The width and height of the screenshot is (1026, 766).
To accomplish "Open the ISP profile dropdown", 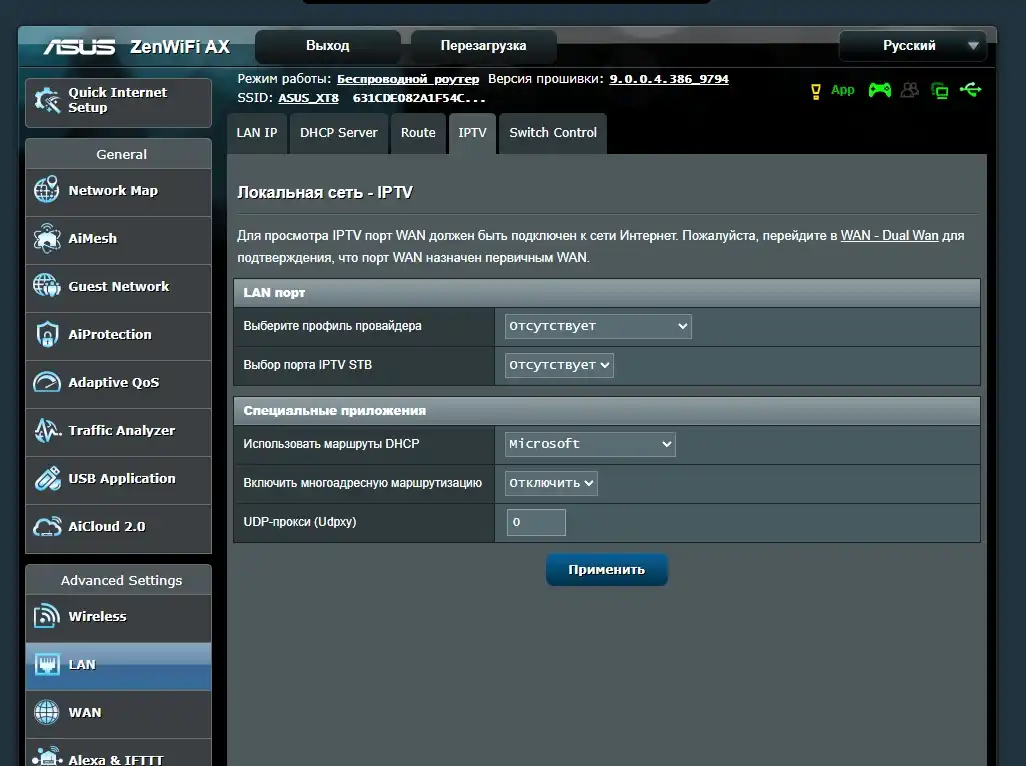I will pos(597,326).
